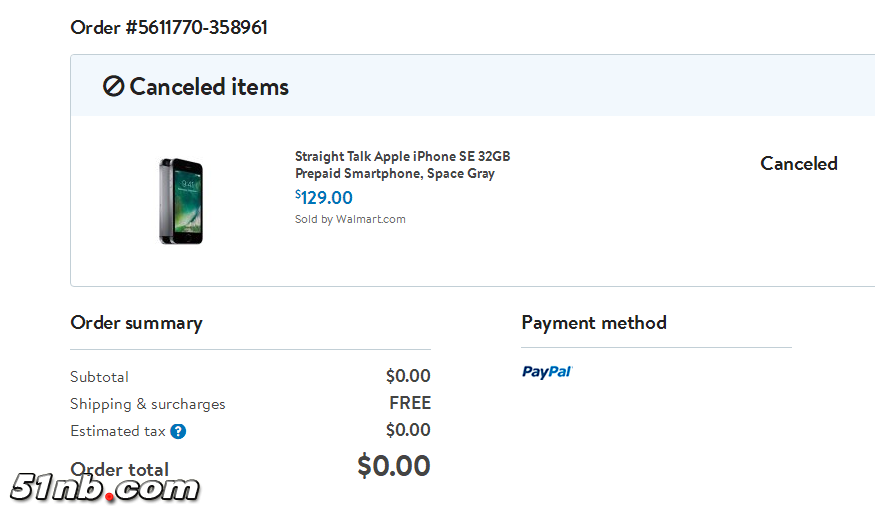Image resolution: width=875 pixels, height=511 pixels.
Task: Click the Sold by Walmart.com seller text
Action: pos(350,219)
